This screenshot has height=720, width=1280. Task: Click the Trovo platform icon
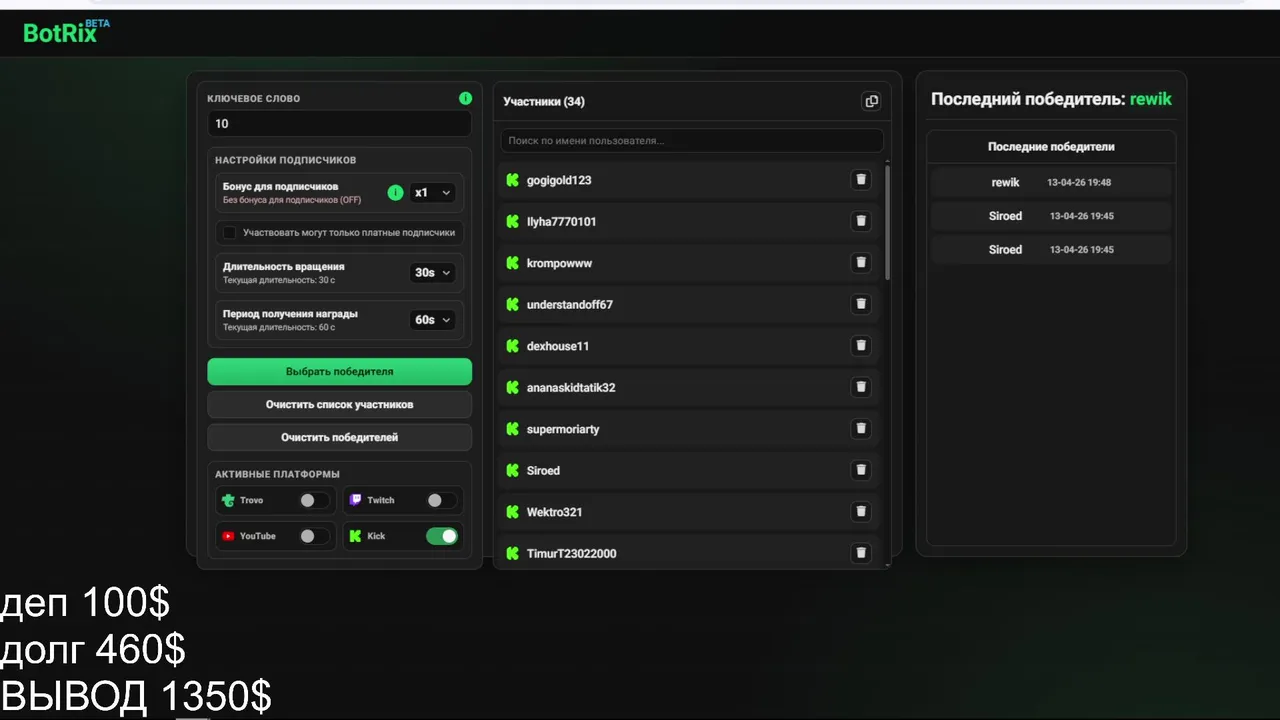click(228, 500)
